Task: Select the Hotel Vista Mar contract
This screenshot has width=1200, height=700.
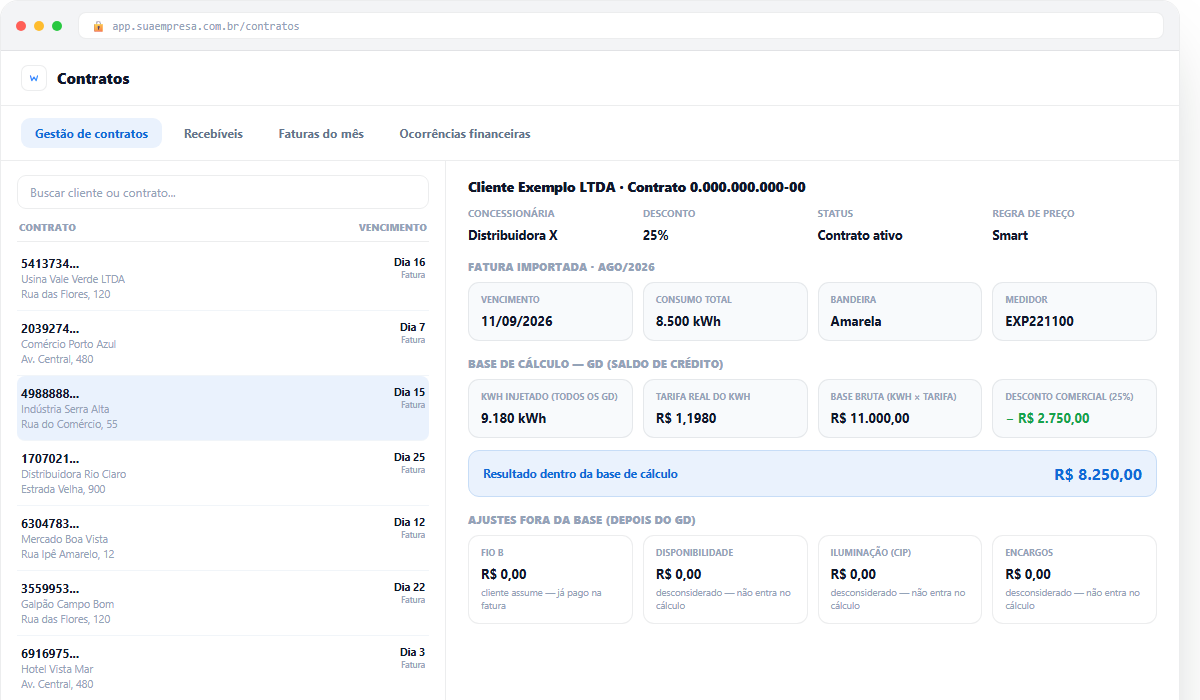Action: pyautogui.click(x=223, y=668)
